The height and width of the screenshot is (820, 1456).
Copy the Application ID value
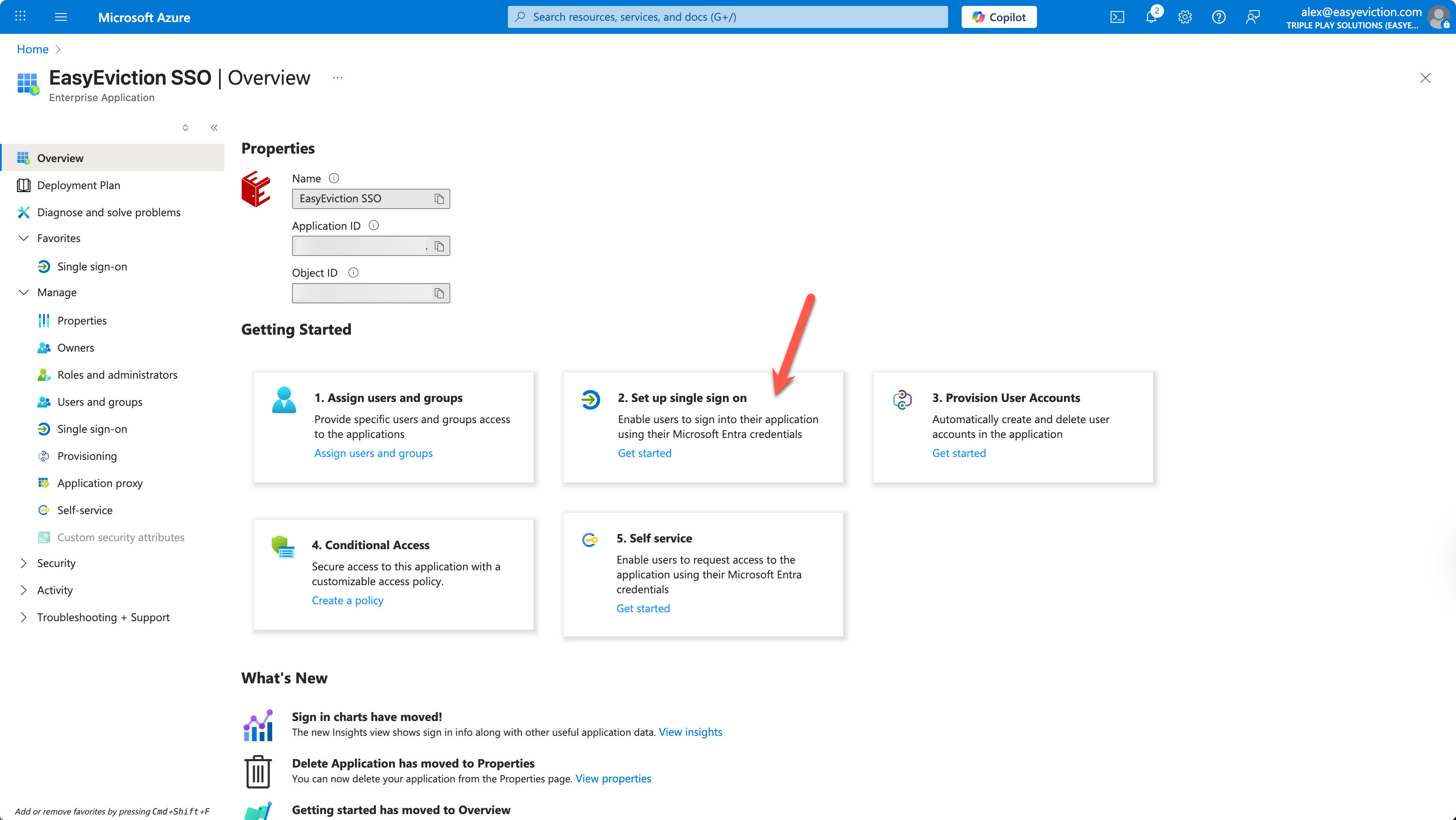point(438,246)
